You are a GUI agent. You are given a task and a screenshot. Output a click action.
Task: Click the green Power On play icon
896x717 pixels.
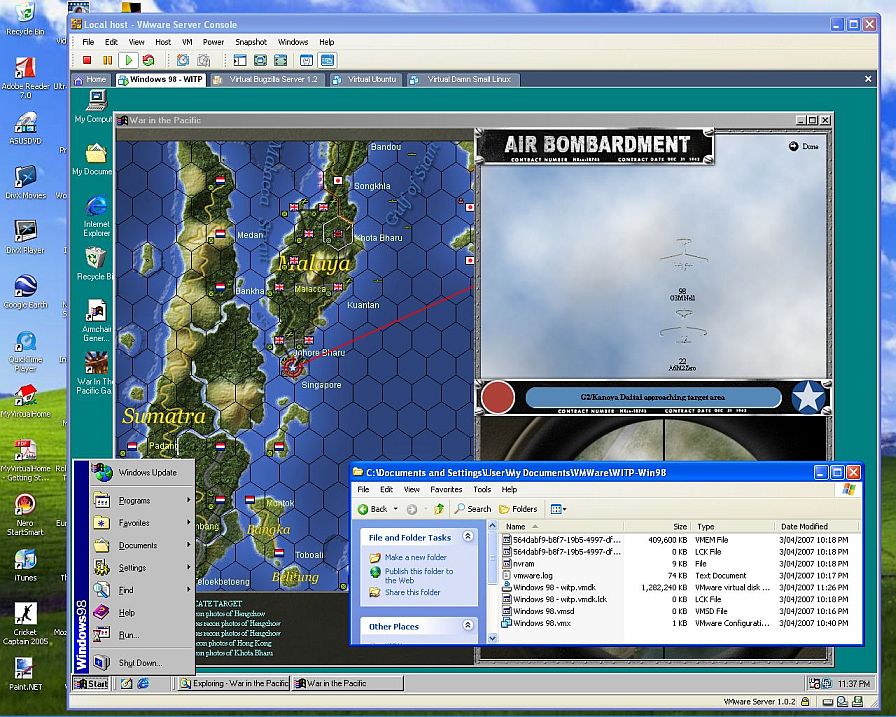128,61
